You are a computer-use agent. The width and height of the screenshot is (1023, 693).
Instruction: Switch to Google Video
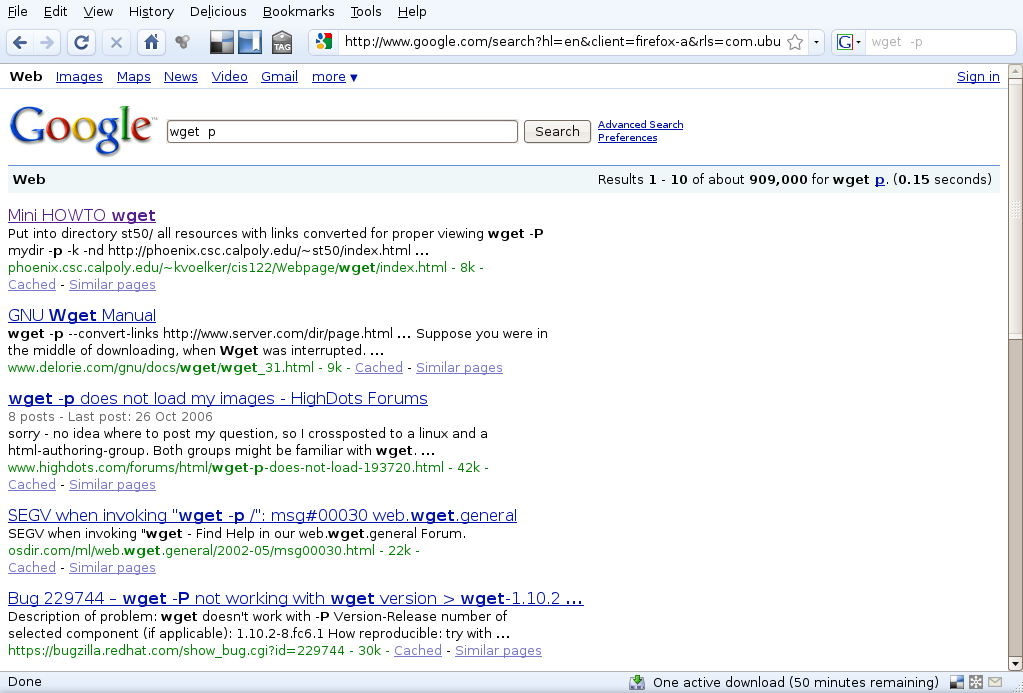(x=230, y=77)
